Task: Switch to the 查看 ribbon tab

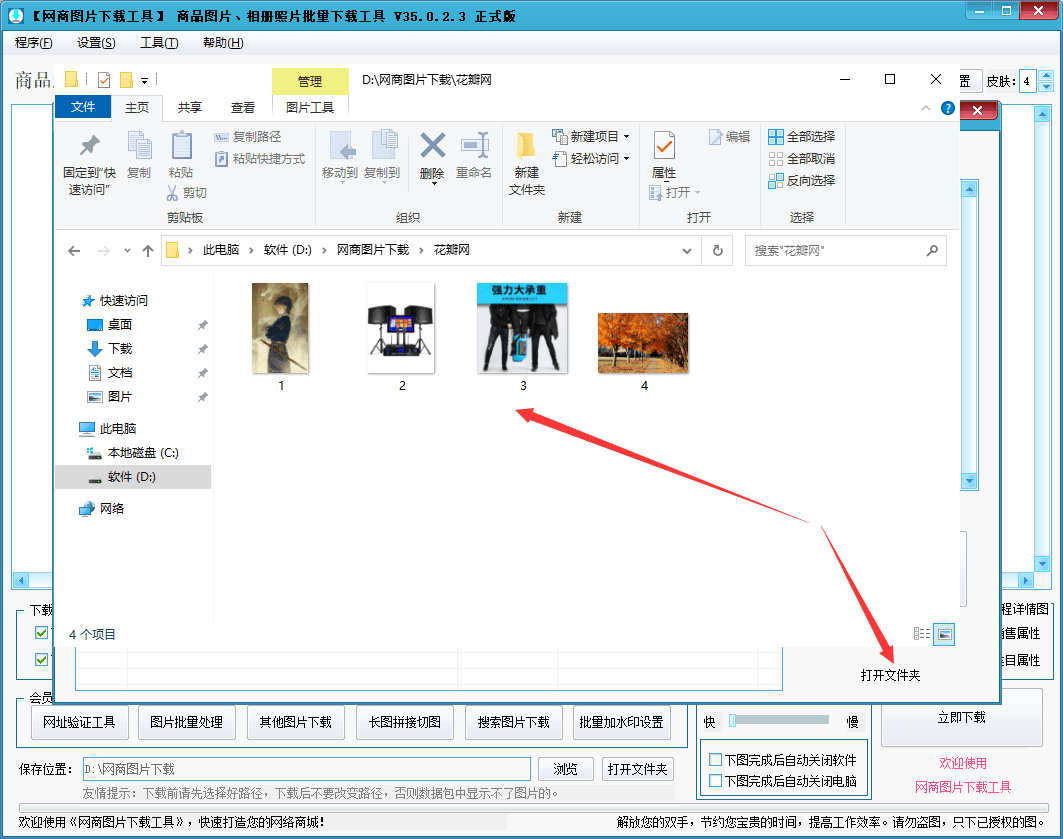Action: coord(243,107)
